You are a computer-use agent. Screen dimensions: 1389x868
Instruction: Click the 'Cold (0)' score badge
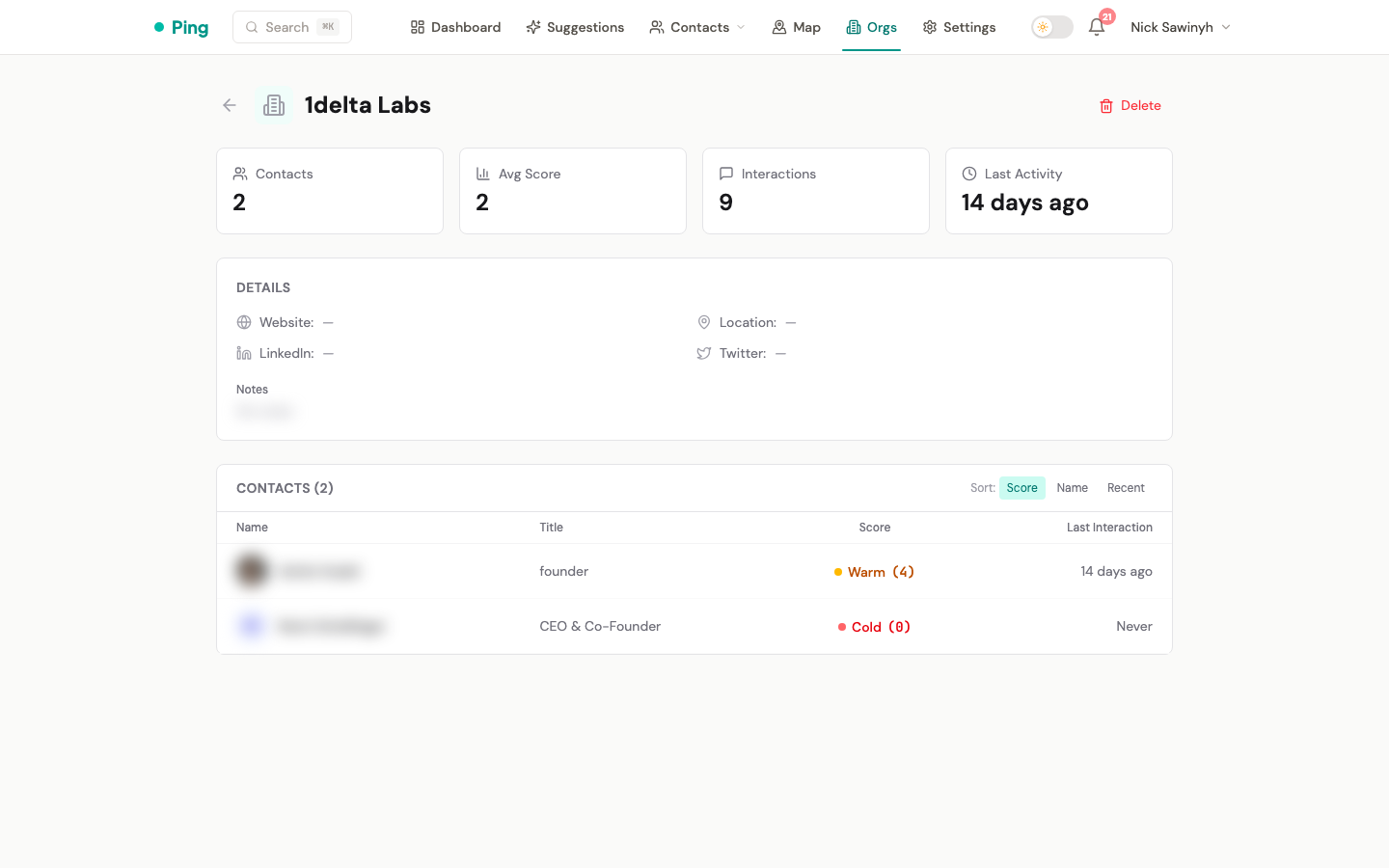point(874,627)
